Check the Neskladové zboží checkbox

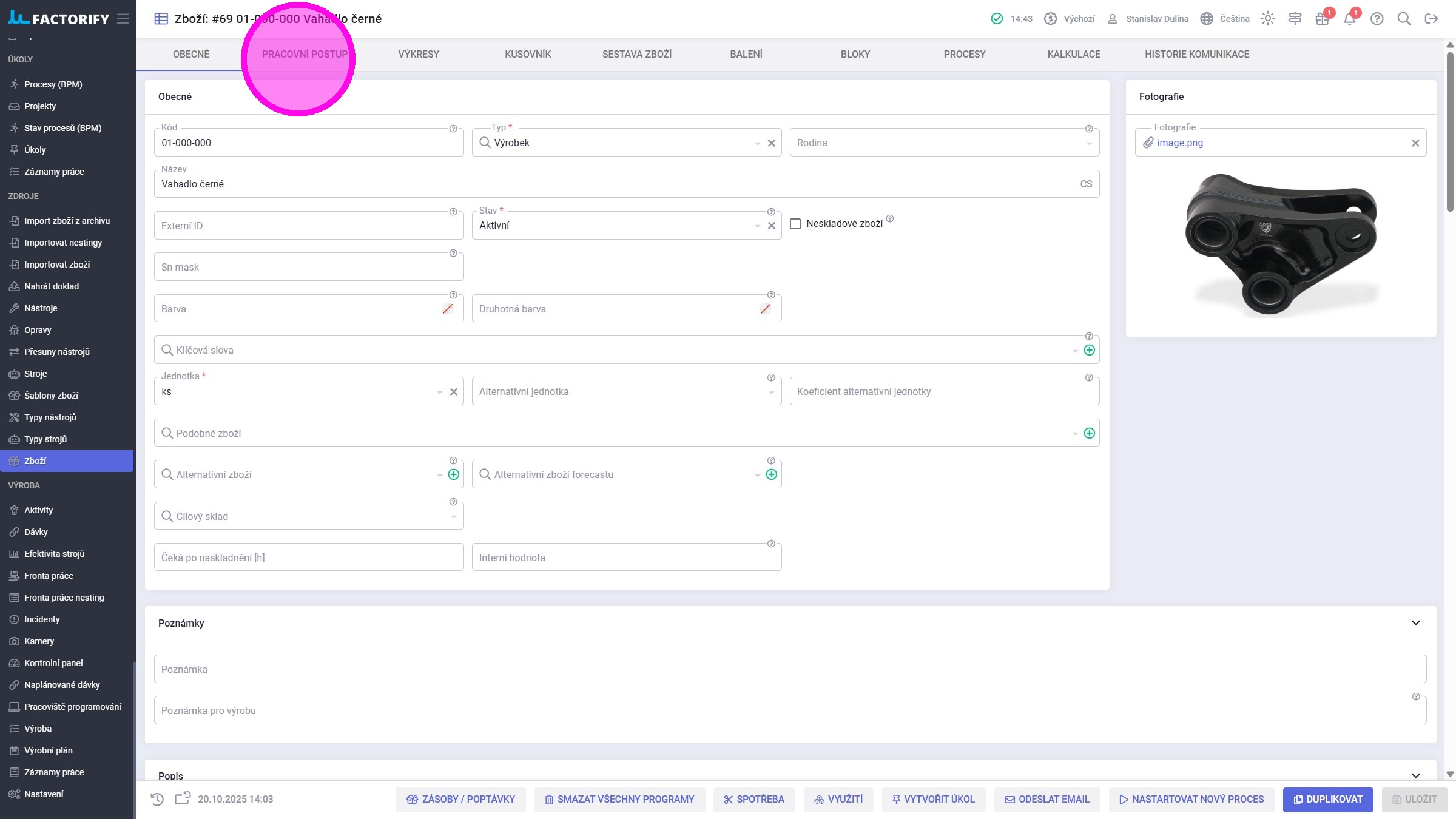pos(795,224)
